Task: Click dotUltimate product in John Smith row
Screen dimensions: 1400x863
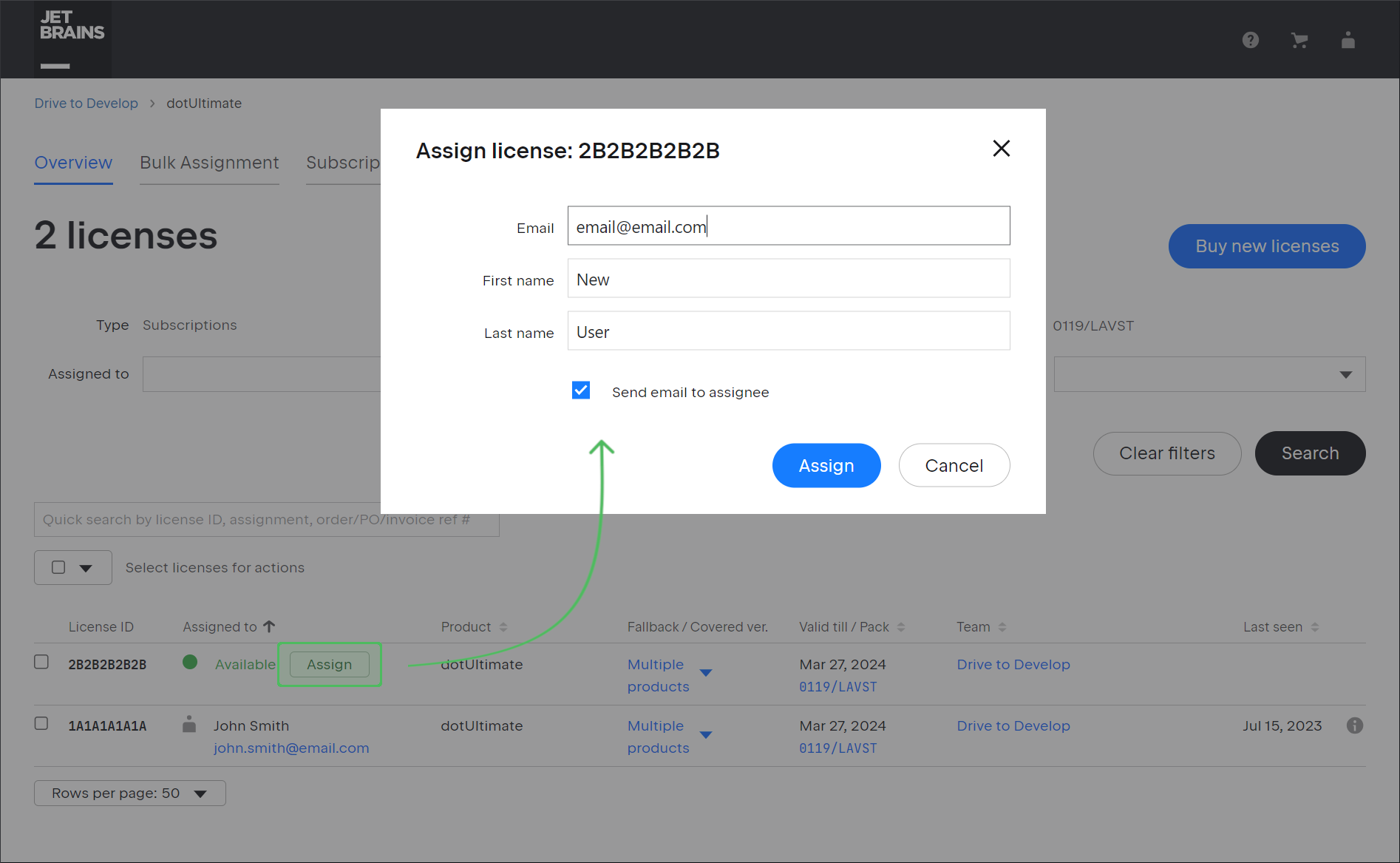Action: click(482, 725)
